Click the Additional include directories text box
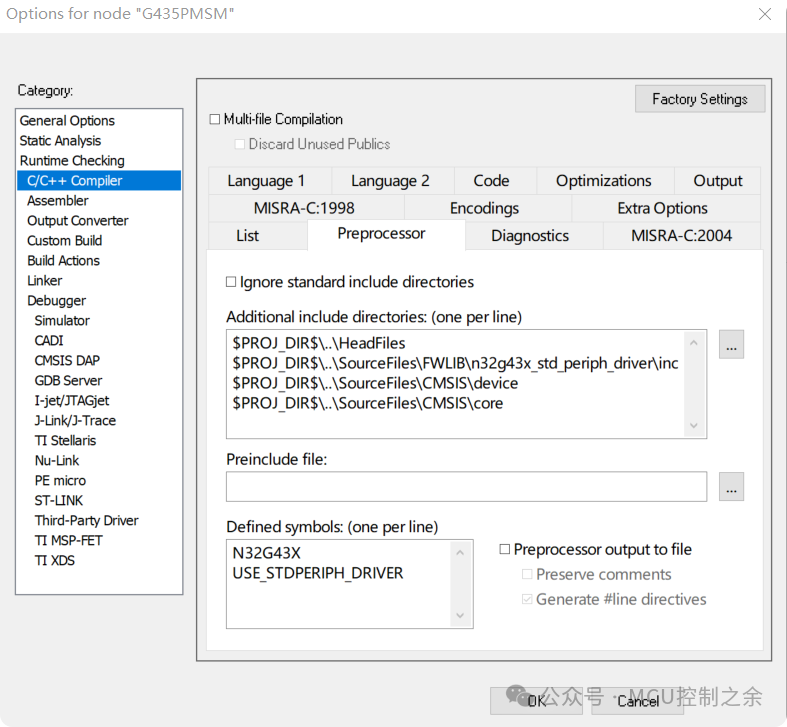This screenshot has height=727, width=787. click(466, 384)
